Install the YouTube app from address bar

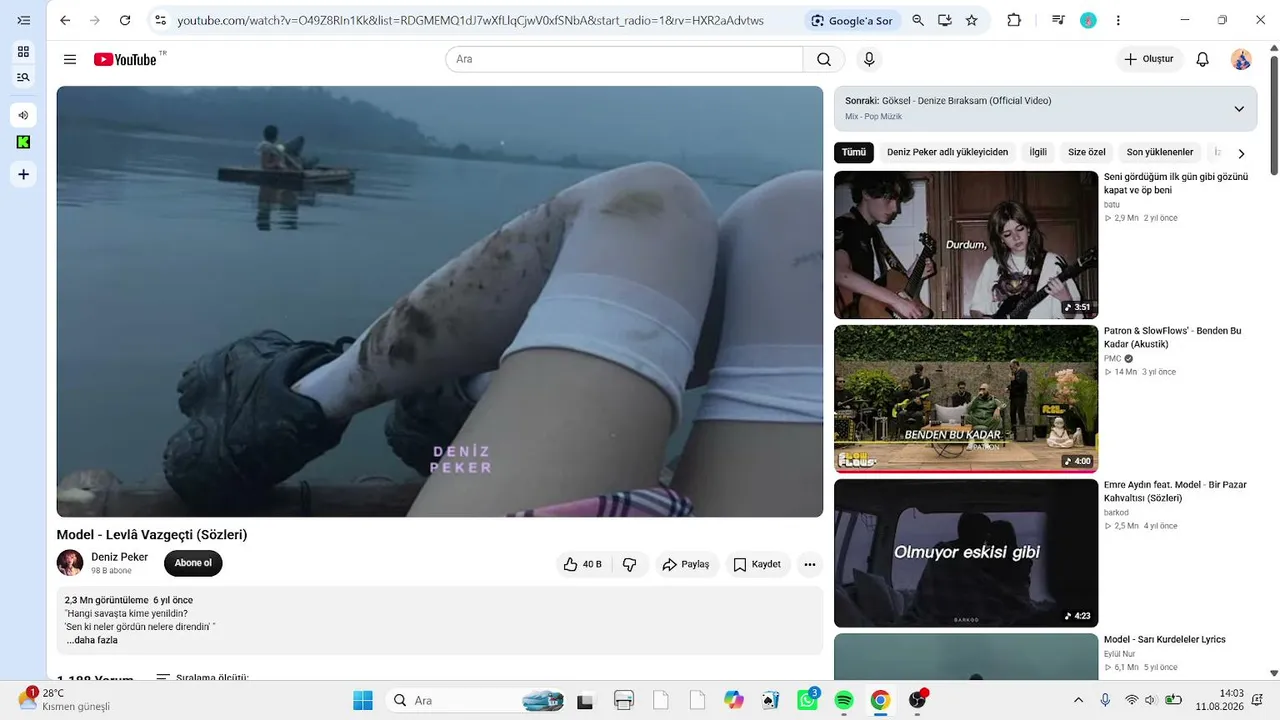click(945, 20)
